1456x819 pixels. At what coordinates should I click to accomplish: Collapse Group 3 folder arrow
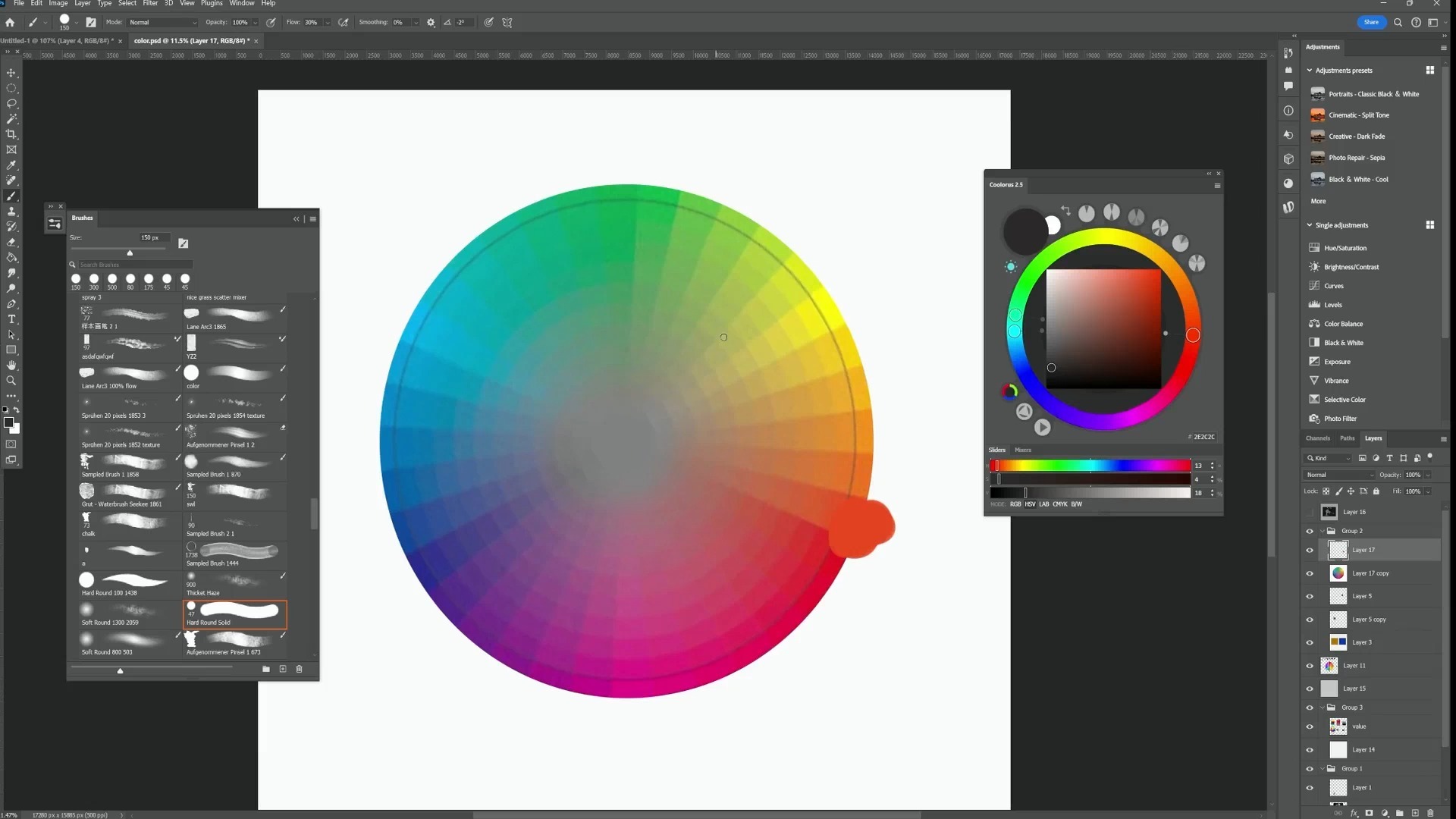point(1323,708)
